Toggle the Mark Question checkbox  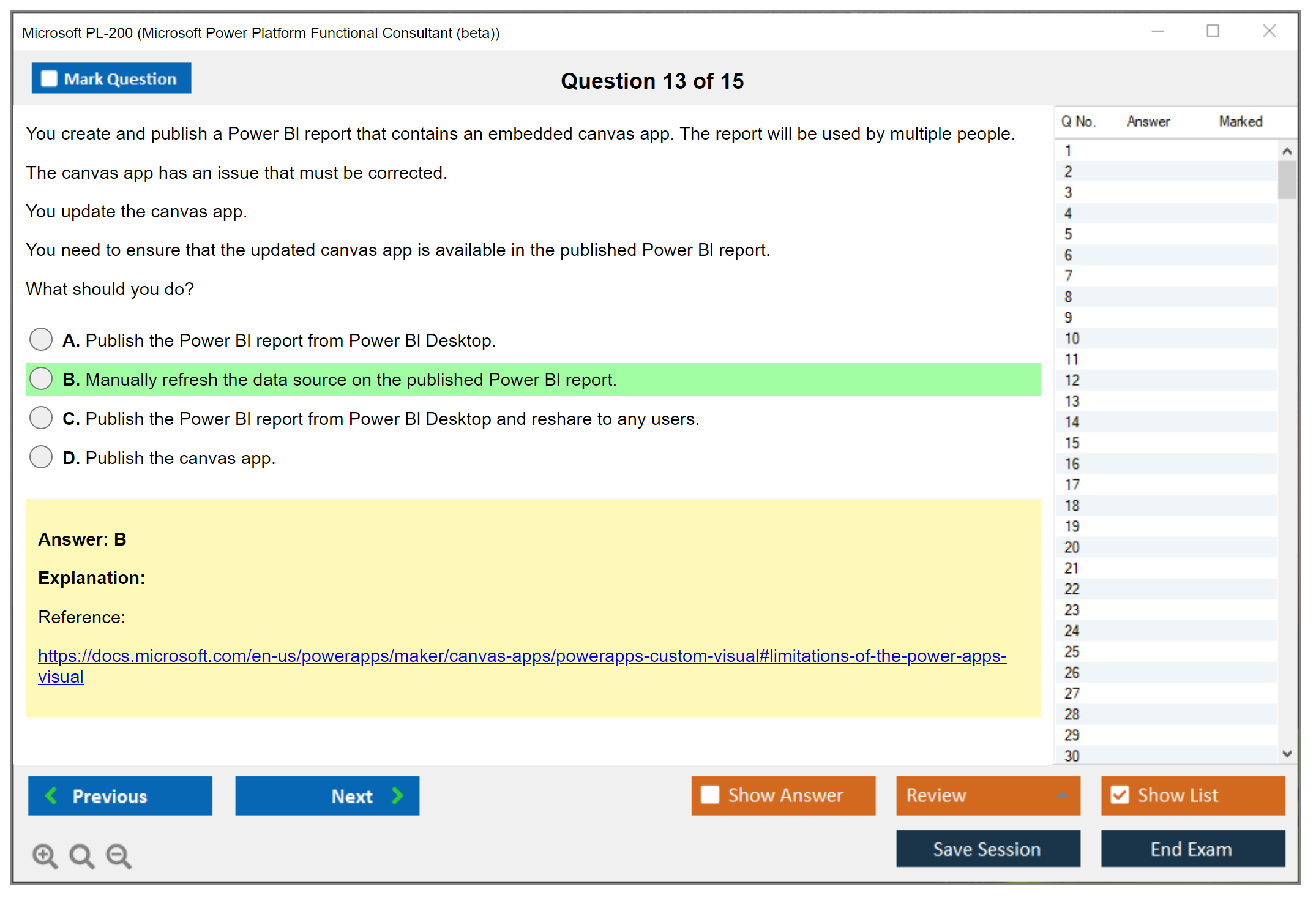[x=49, y=79]
